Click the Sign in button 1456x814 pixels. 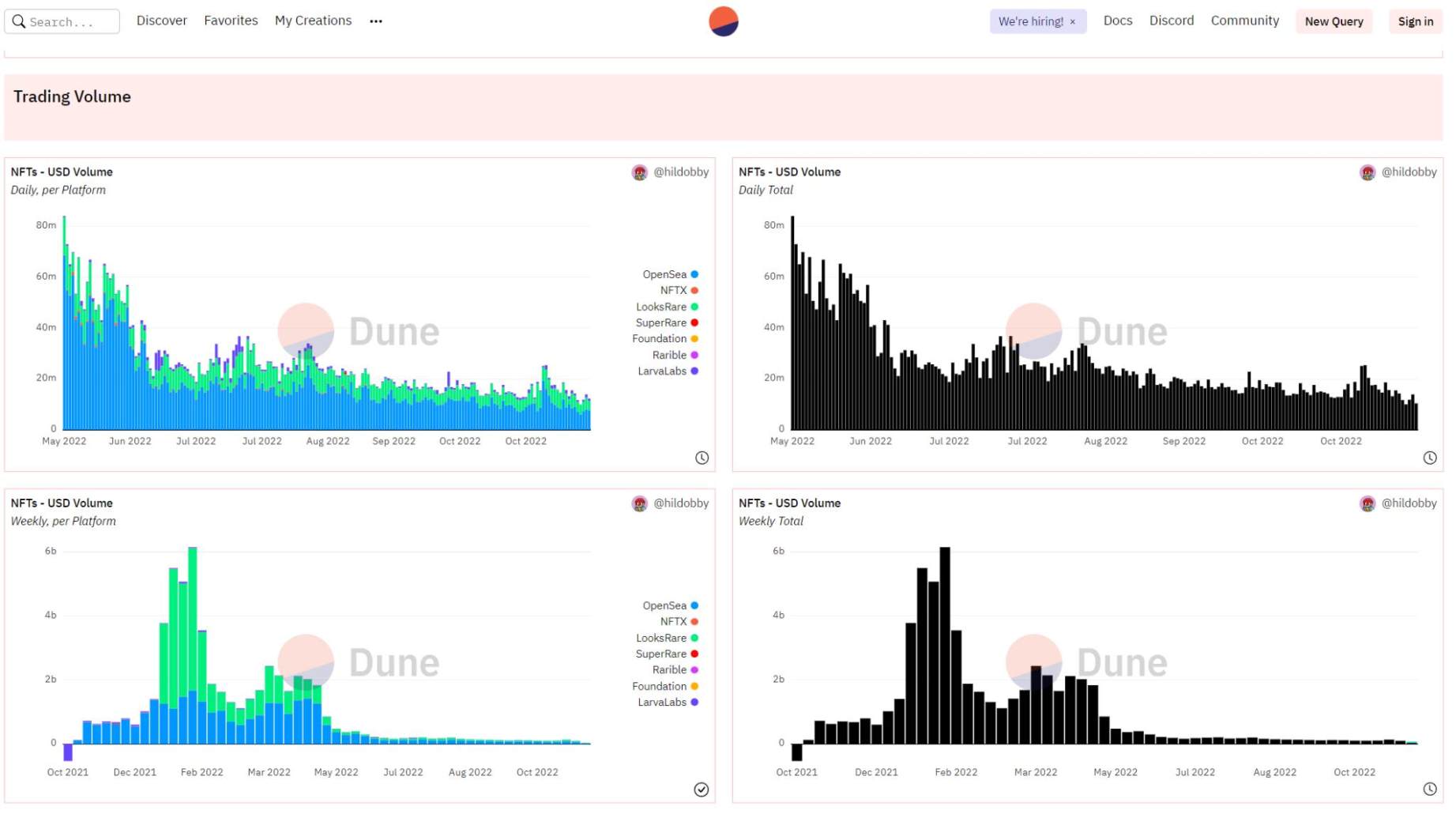(x=1415, y=21)
